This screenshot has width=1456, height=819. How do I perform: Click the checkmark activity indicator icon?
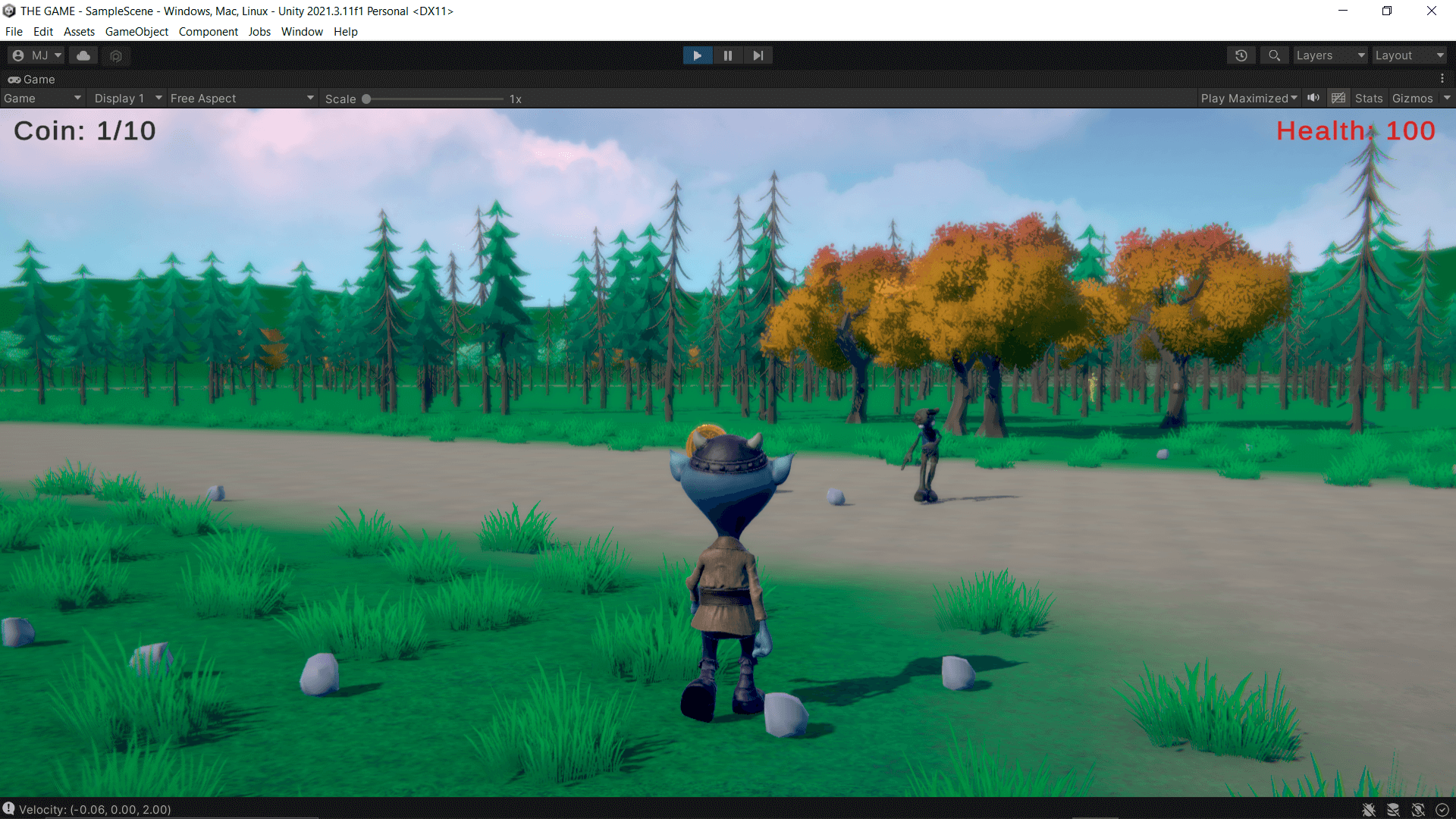click(1442, 810)
